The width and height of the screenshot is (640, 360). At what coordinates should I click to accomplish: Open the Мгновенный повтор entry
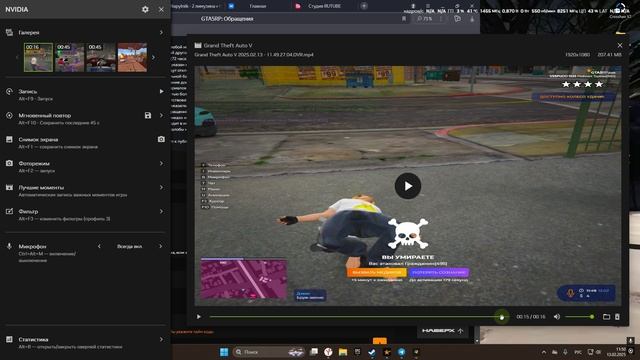pos(85,119)
